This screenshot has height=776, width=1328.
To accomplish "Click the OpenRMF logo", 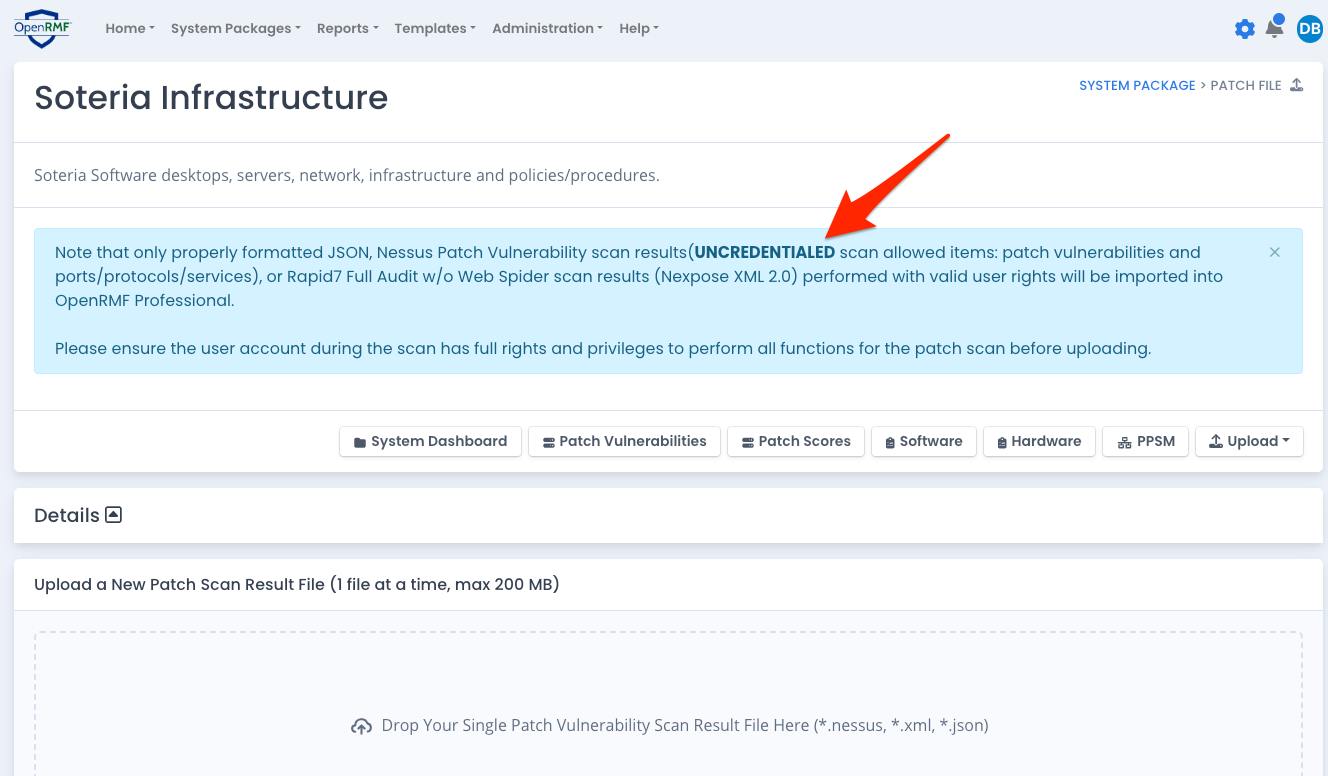I will [x=40, y=28].
